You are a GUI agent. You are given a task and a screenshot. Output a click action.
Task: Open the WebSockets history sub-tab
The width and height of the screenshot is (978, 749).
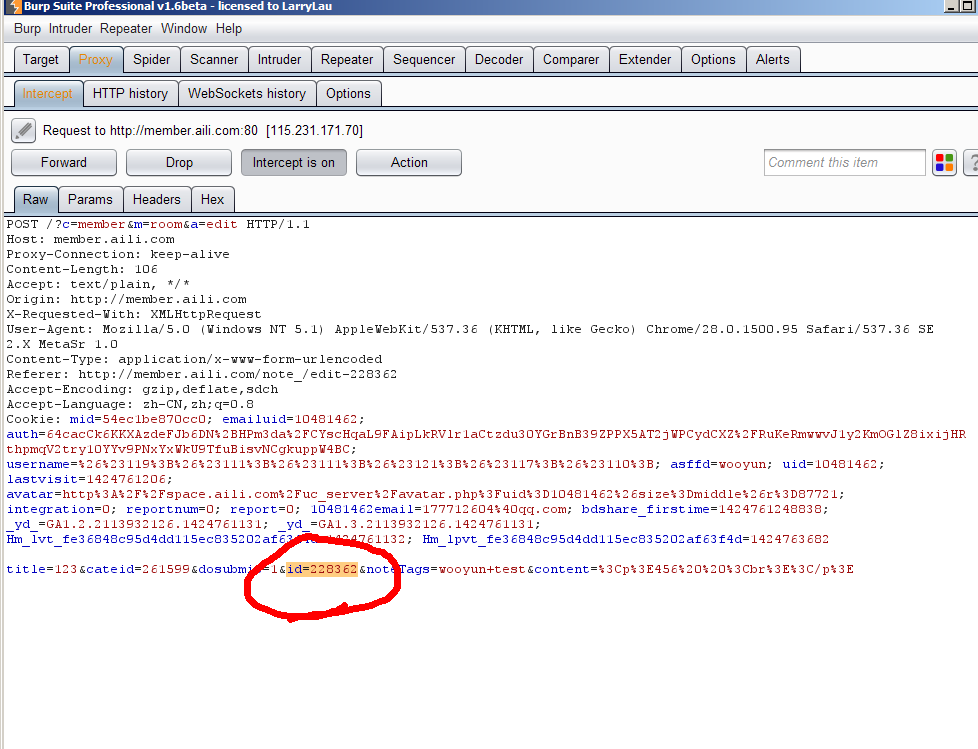pyautogui.click(x=247, y=94)
